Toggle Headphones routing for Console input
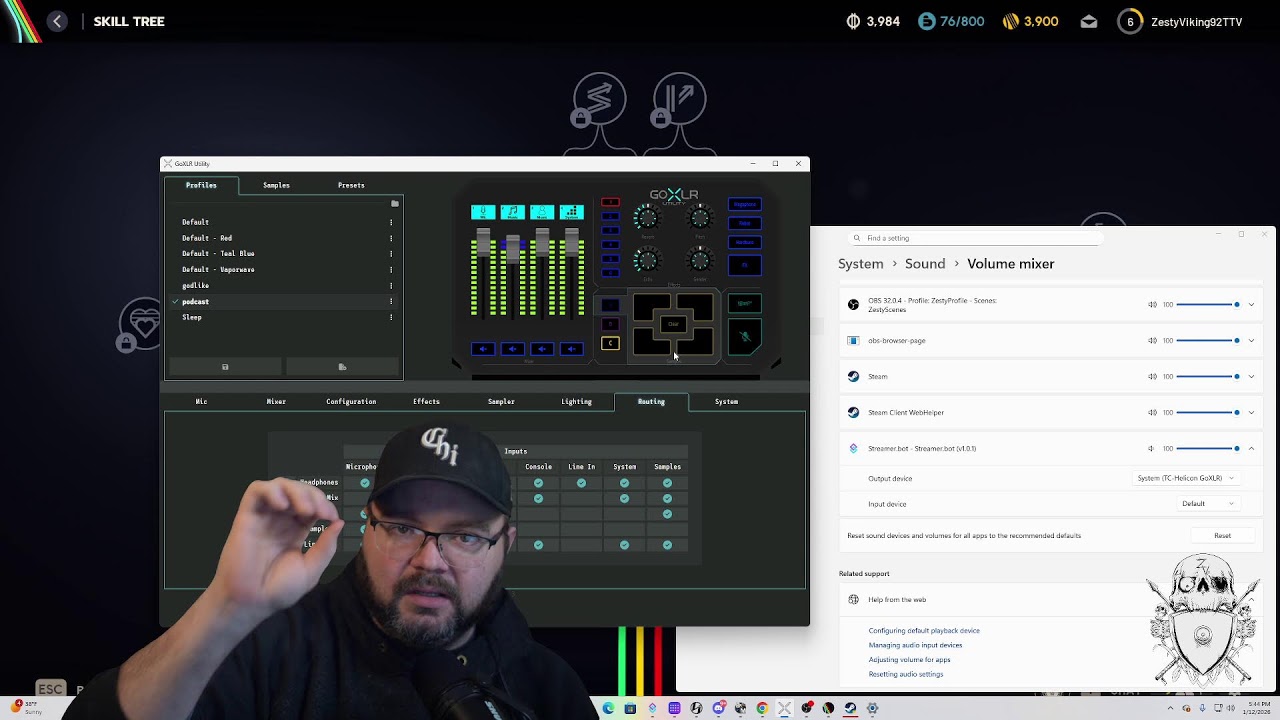 [x=538, y=483]
